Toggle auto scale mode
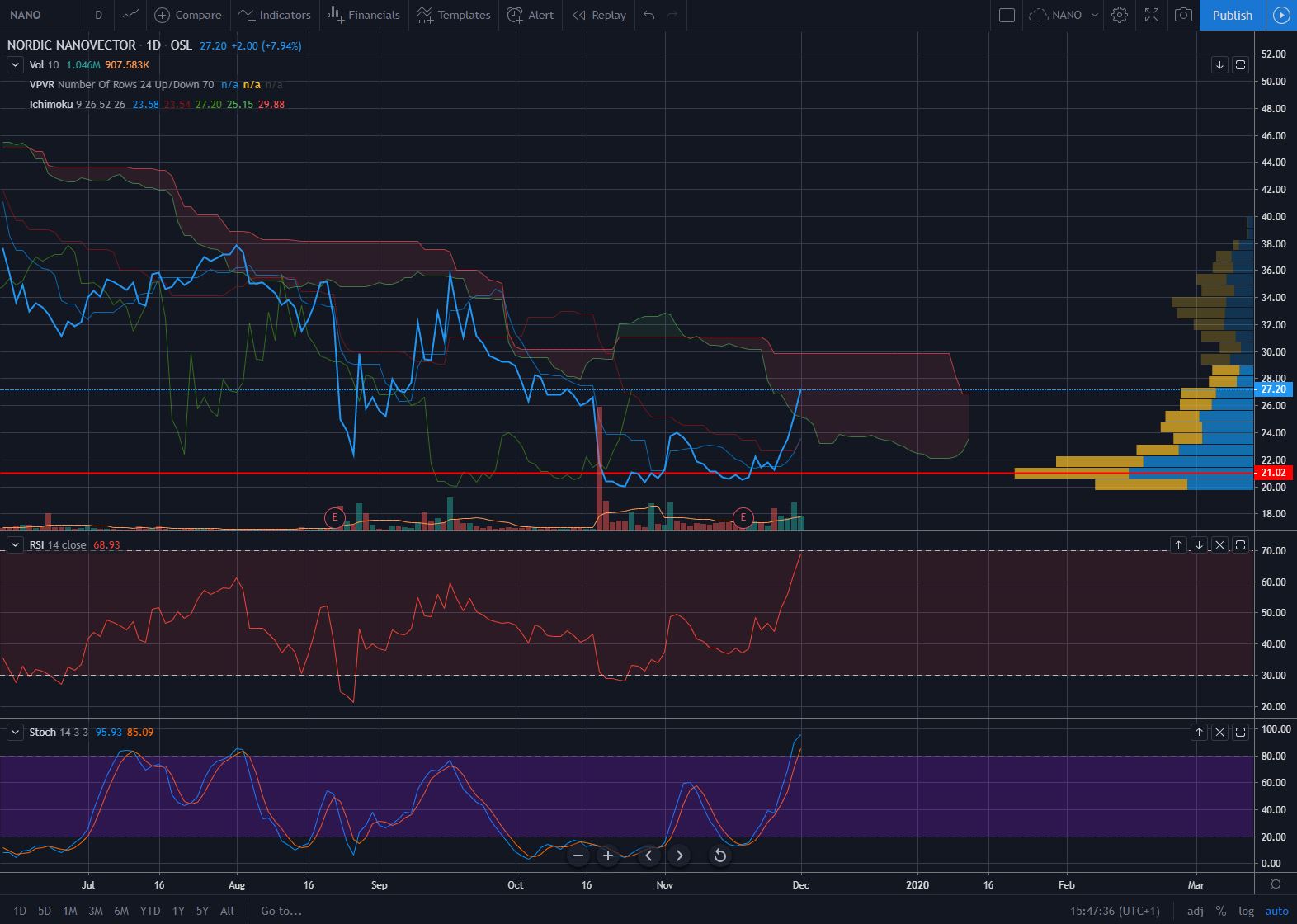This screenshot has height=924, width=1297. (x=1276, y=911)
